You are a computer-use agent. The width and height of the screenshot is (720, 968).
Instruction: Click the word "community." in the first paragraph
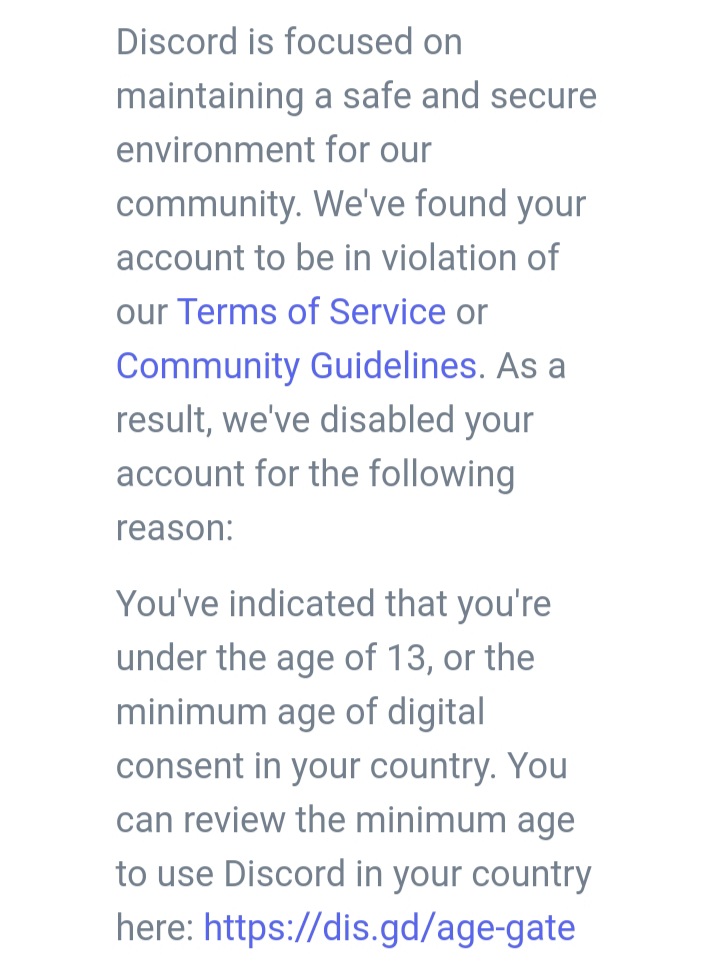pyautogui.click(x=209, y=204)
